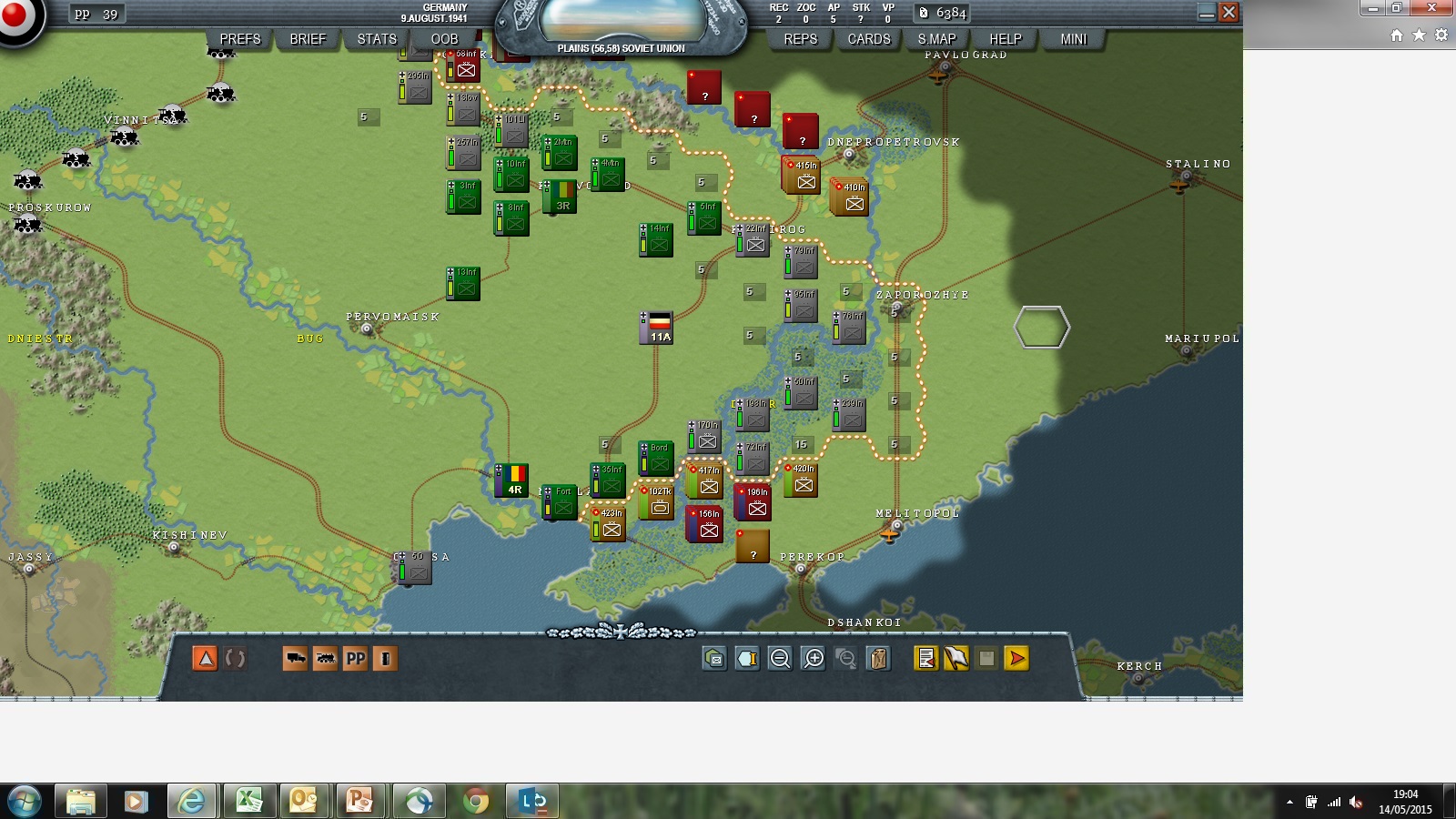Open the PREFS menu
Screen dimensions: 1456x819
pos(240,39)
